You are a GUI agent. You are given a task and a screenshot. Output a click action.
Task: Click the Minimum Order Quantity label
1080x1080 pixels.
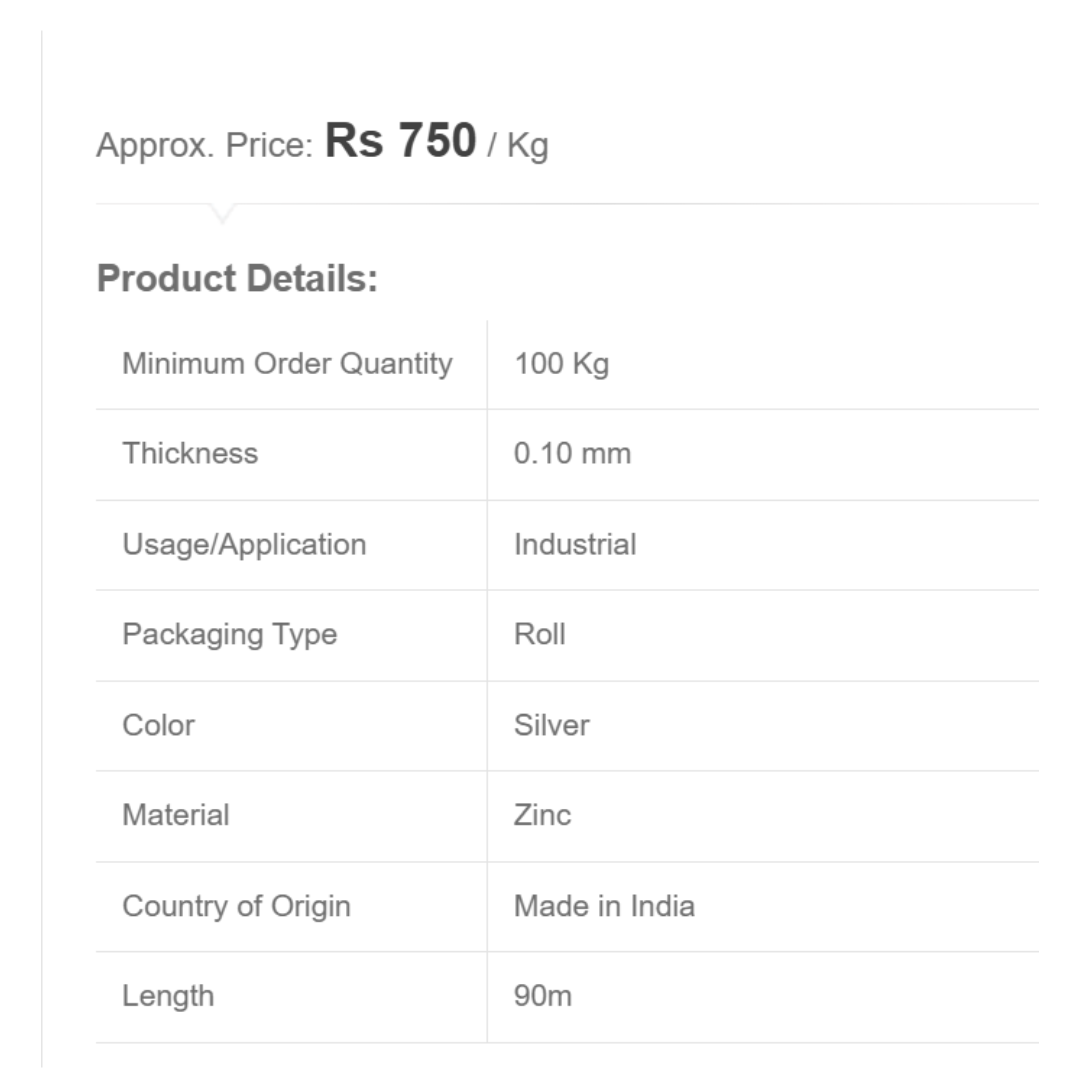(287, 364)
